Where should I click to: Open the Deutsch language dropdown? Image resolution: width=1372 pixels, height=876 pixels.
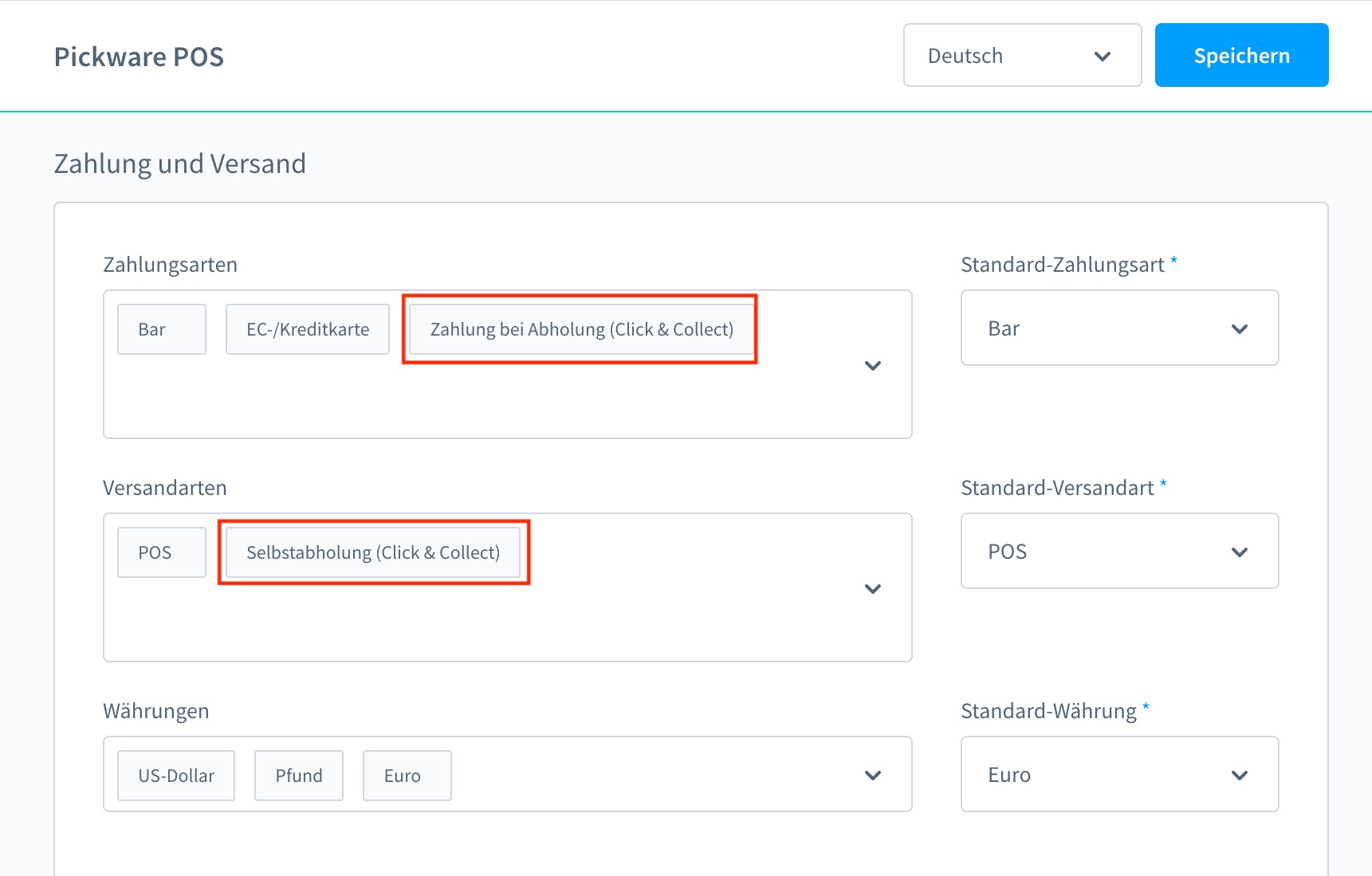1020,56
